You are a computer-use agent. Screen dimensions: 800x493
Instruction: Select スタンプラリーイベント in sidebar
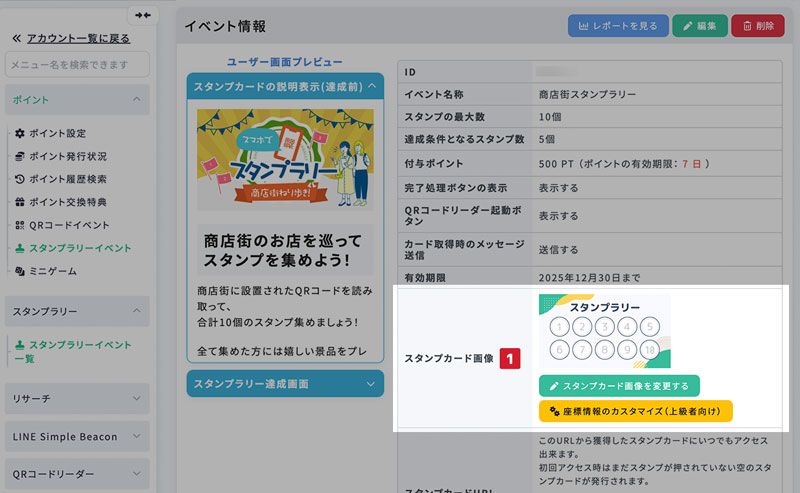(79, 248)
